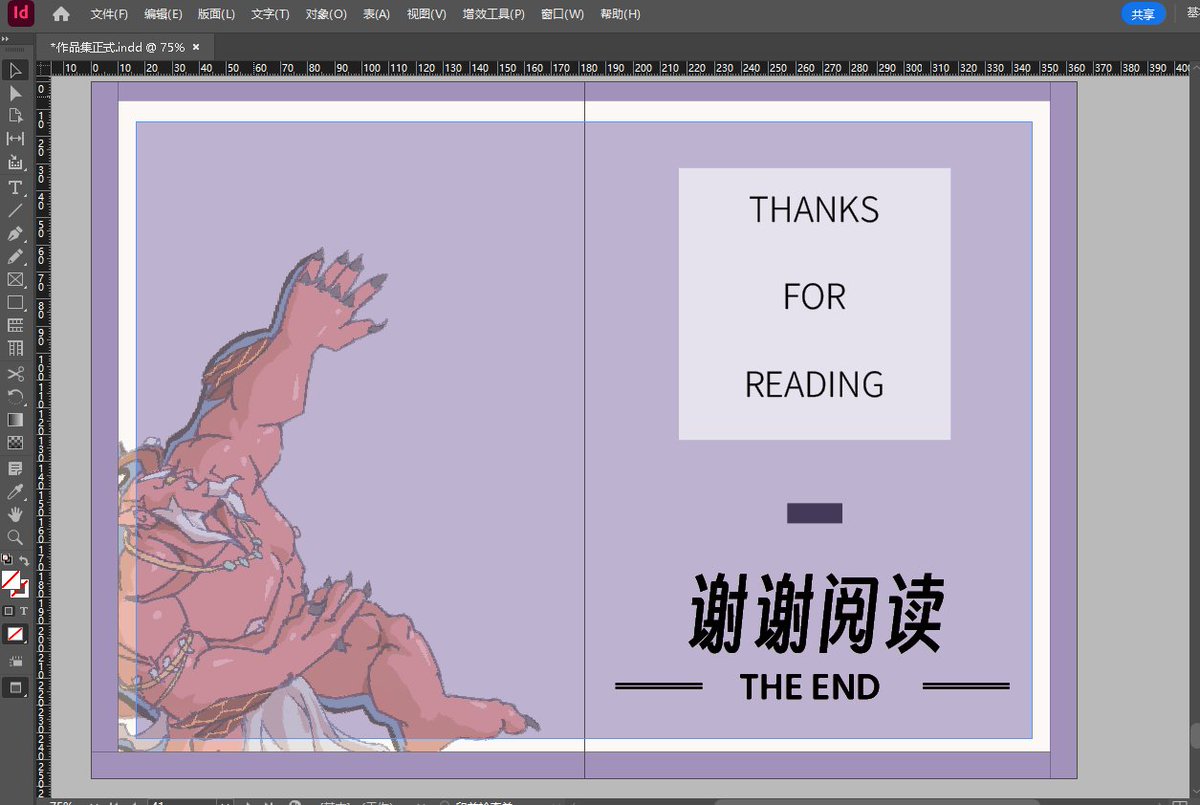Open the 视图(V) menu
The width and height of the screenshot is (1200, 805).
pos(426,14)
